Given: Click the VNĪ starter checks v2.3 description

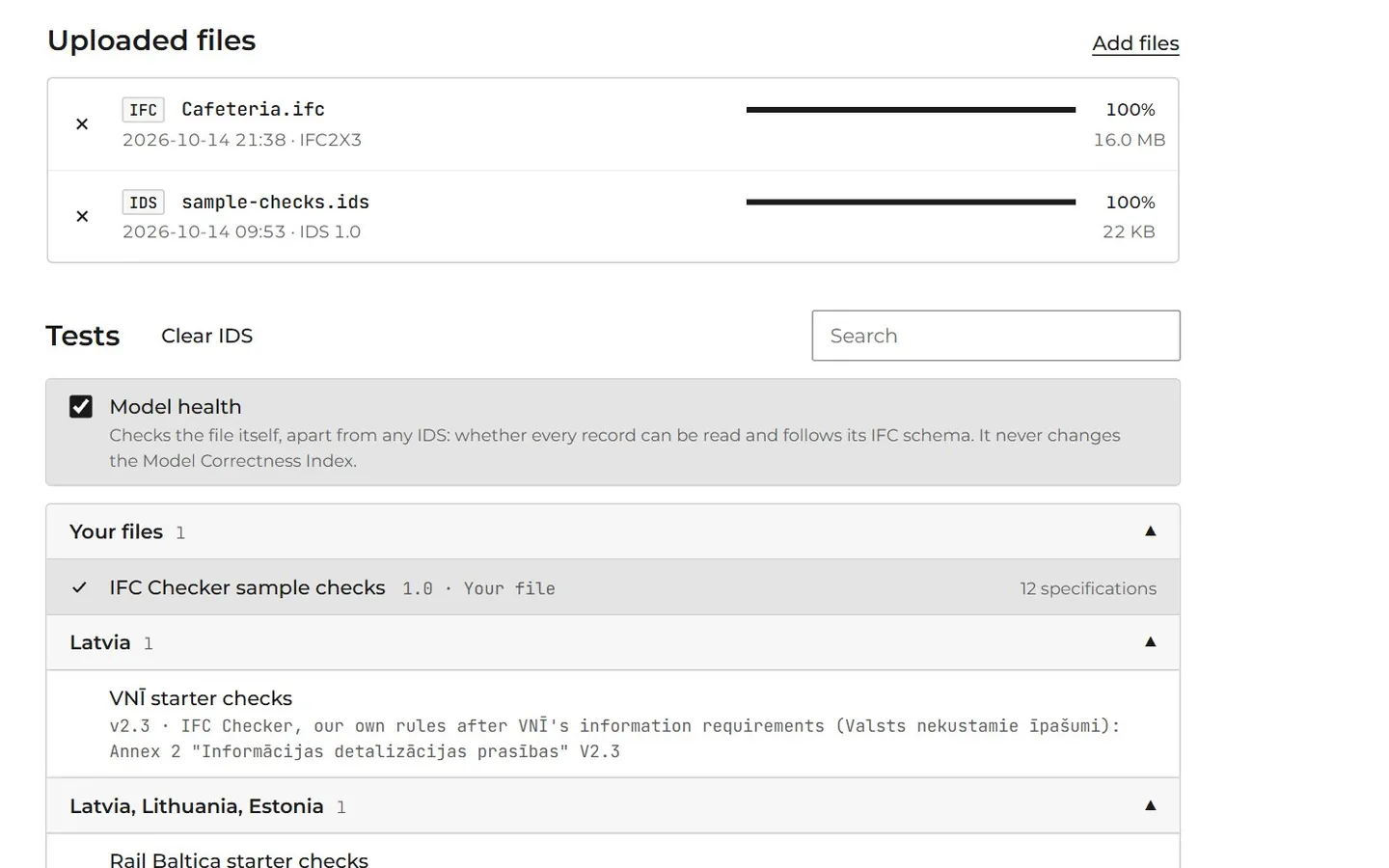Looking at the screenshot, I should point(614,739).
